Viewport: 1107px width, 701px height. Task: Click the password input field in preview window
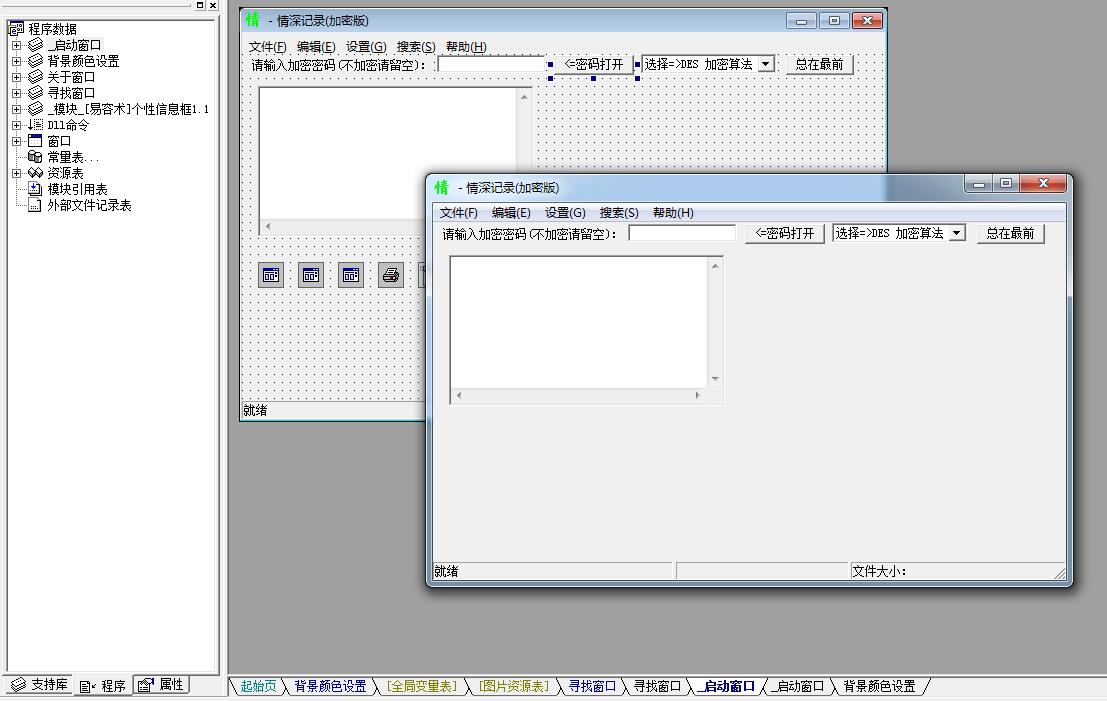click(x=682, y=233)
